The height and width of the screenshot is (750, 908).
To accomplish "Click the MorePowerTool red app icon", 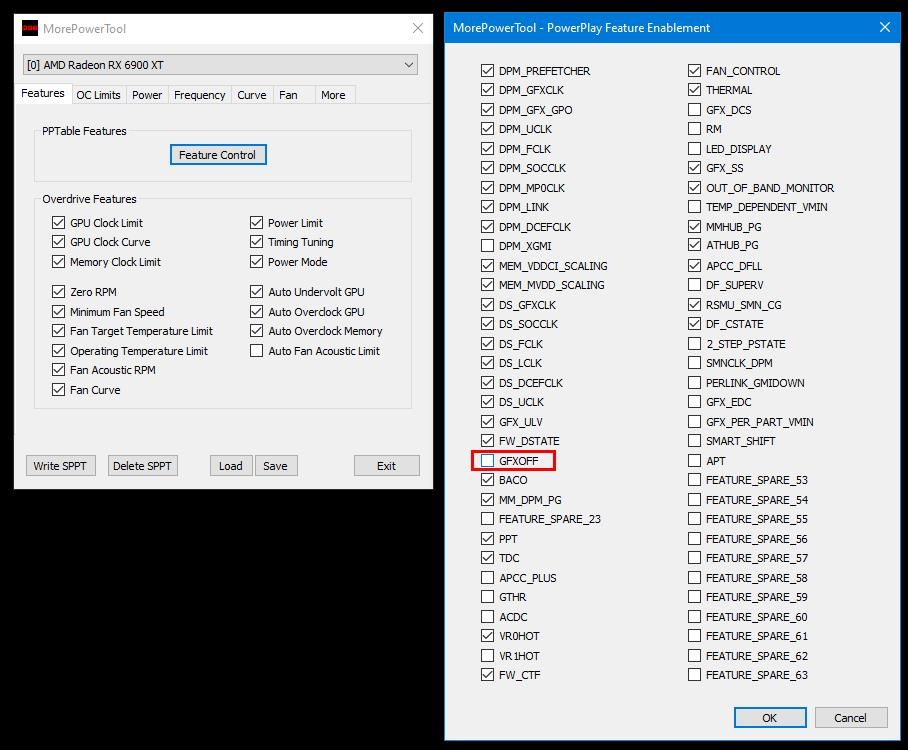I will (30, 28).
